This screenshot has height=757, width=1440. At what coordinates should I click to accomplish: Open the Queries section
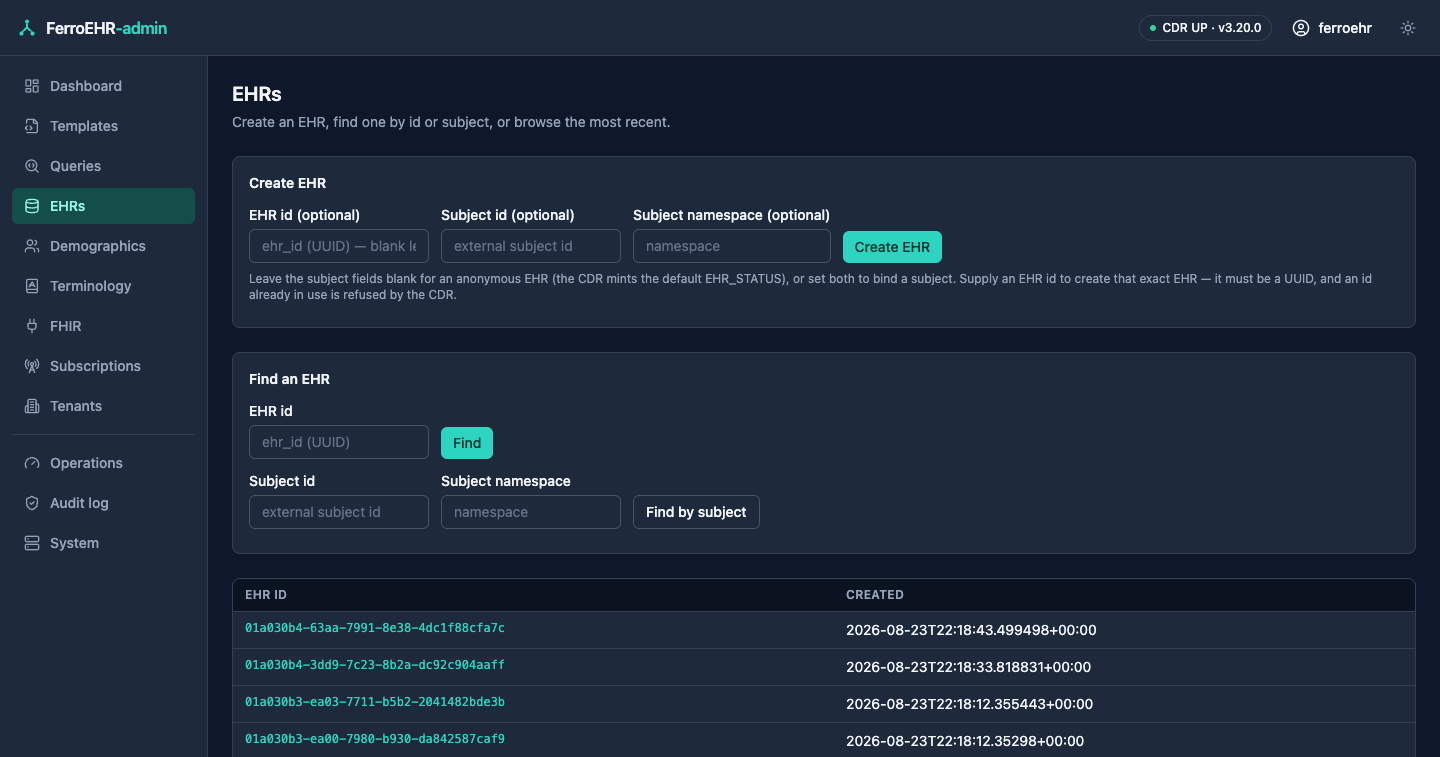pyautogui.click(x=103, y=166)
